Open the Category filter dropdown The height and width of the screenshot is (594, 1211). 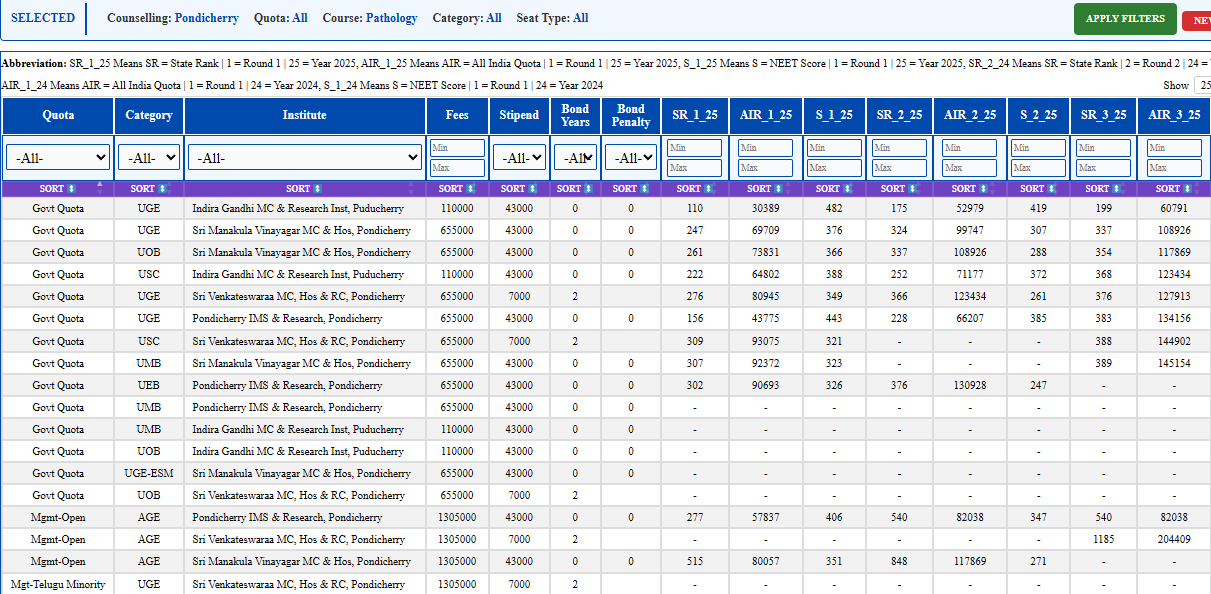(149, 157)
